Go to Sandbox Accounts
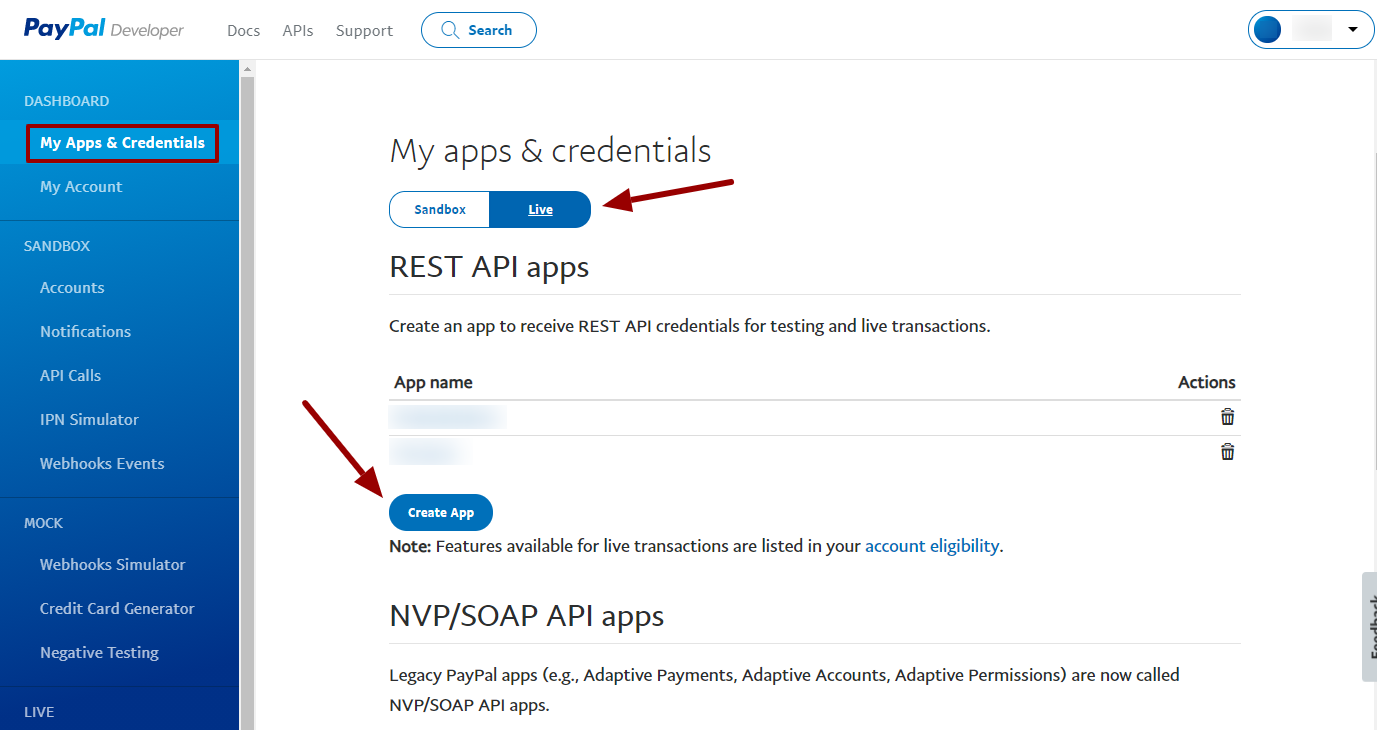 tap(72, 288)
